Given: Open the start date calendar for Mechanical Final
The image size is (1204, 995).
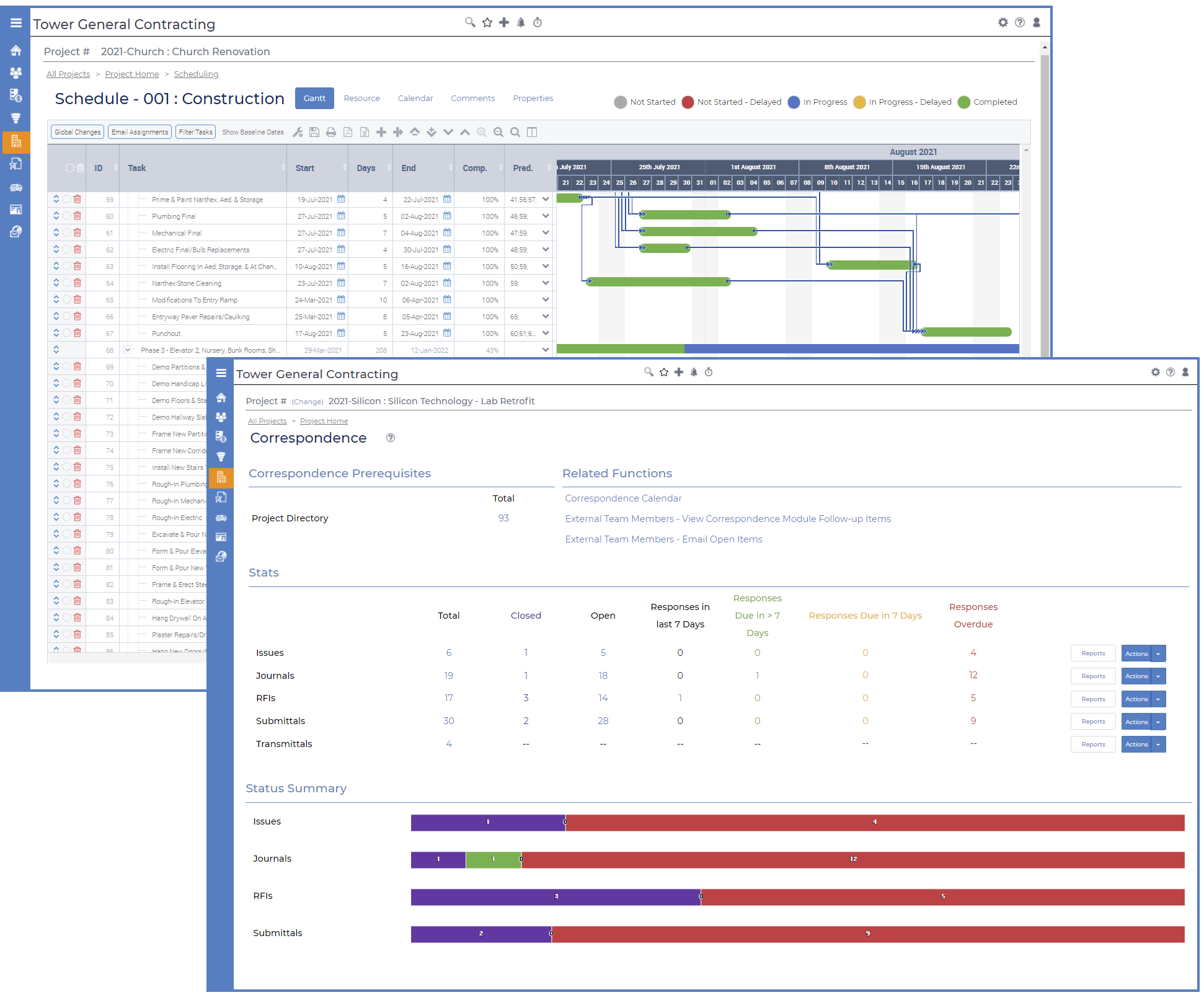Looking at the screenshot, I should [x=341, y=232].
